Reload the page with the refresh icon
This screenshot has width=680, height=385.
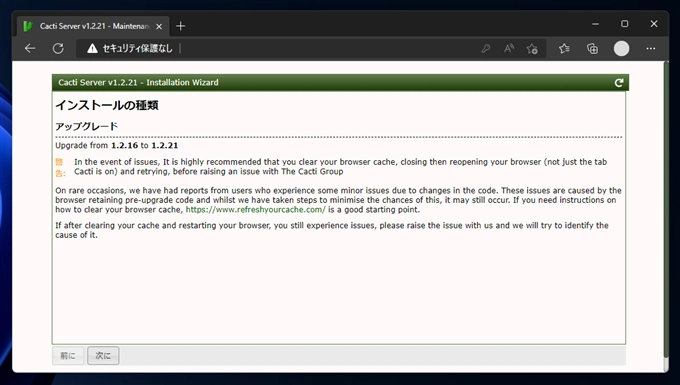[58, 49]
